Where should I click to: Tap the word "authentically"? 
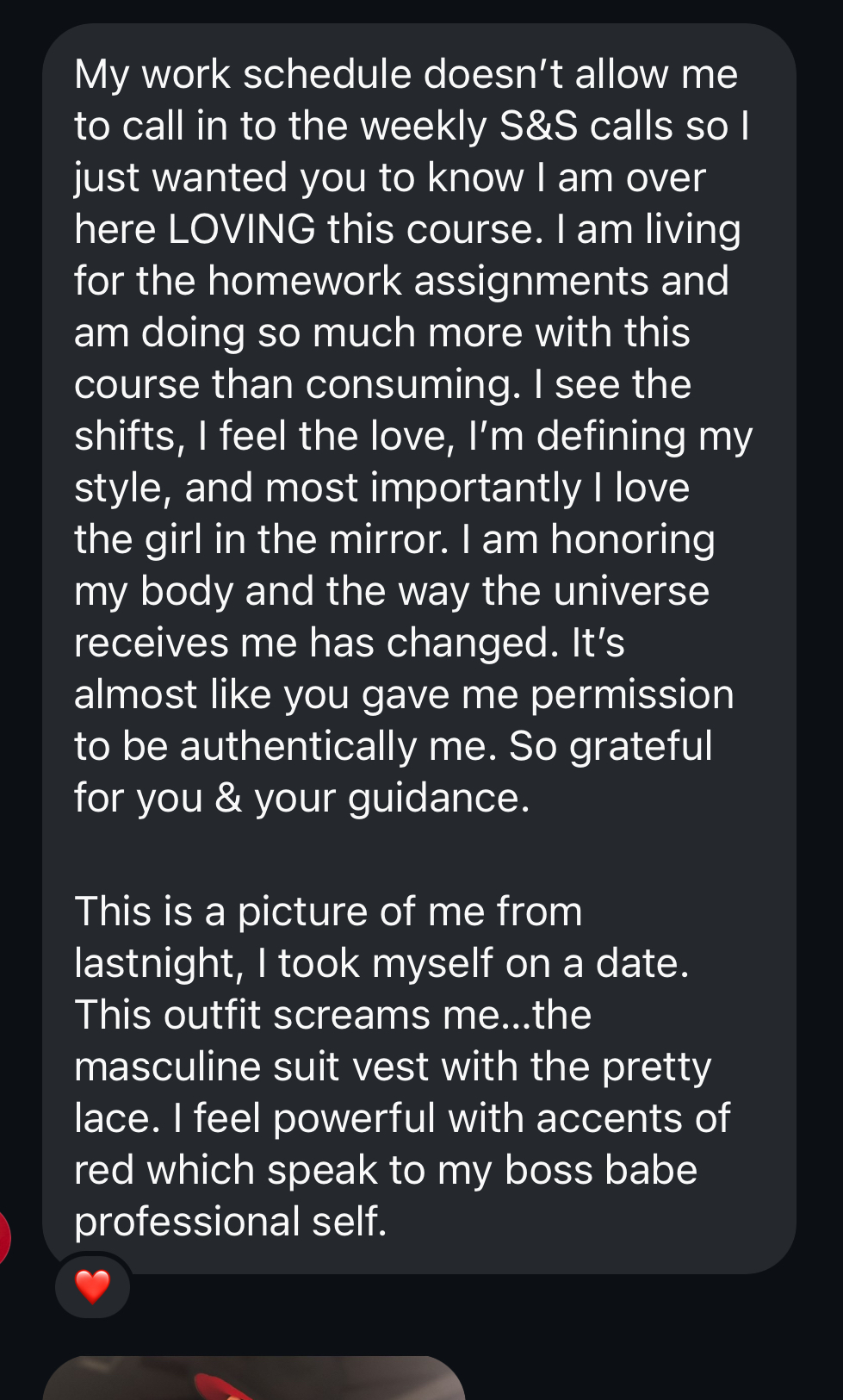pos(298,747)
